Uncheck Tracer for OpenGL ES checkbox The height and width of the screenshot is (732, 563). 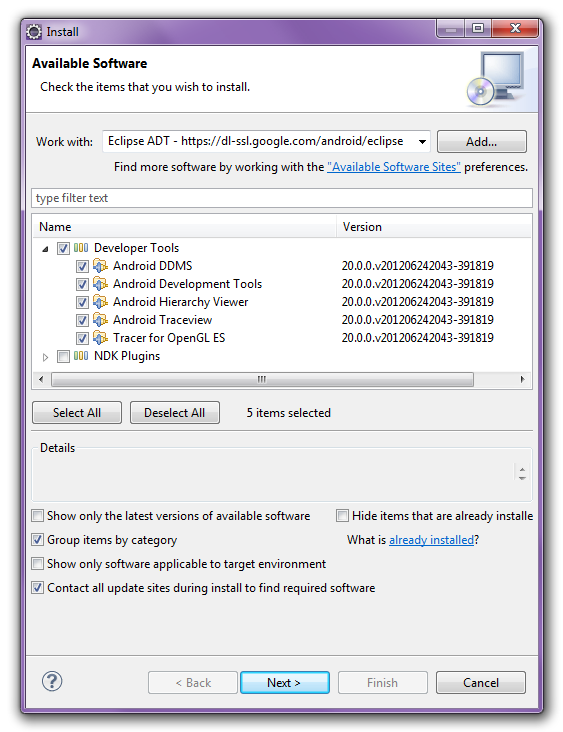point(82,338)
